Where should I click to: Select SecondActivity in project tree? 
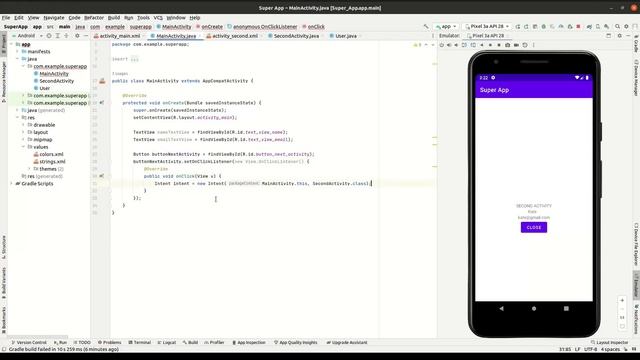coord(57,81)
